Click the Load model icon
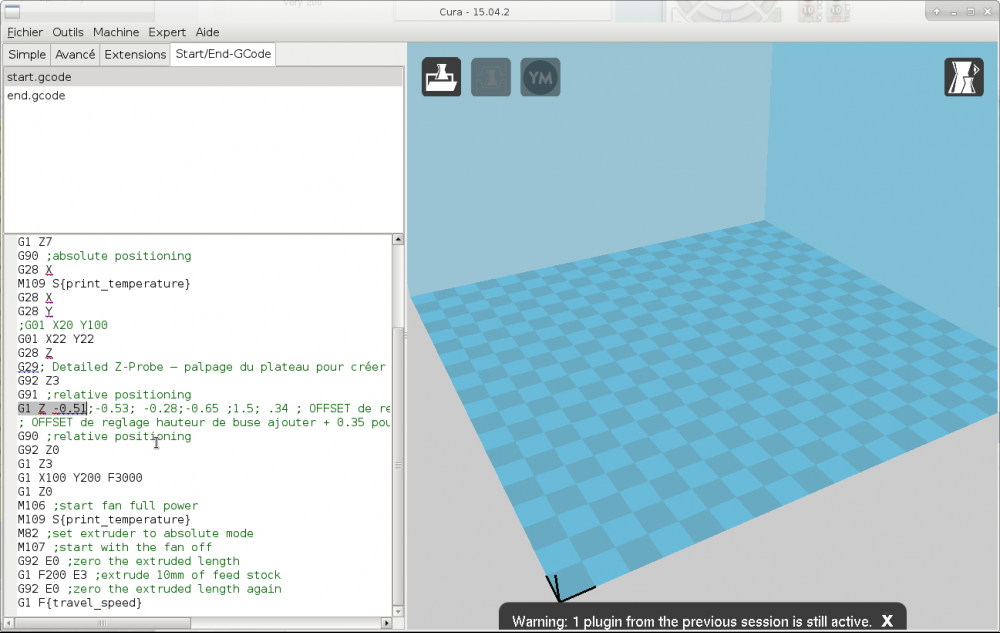The width and height of the screenshot is (1000, 633). point(441,77)
